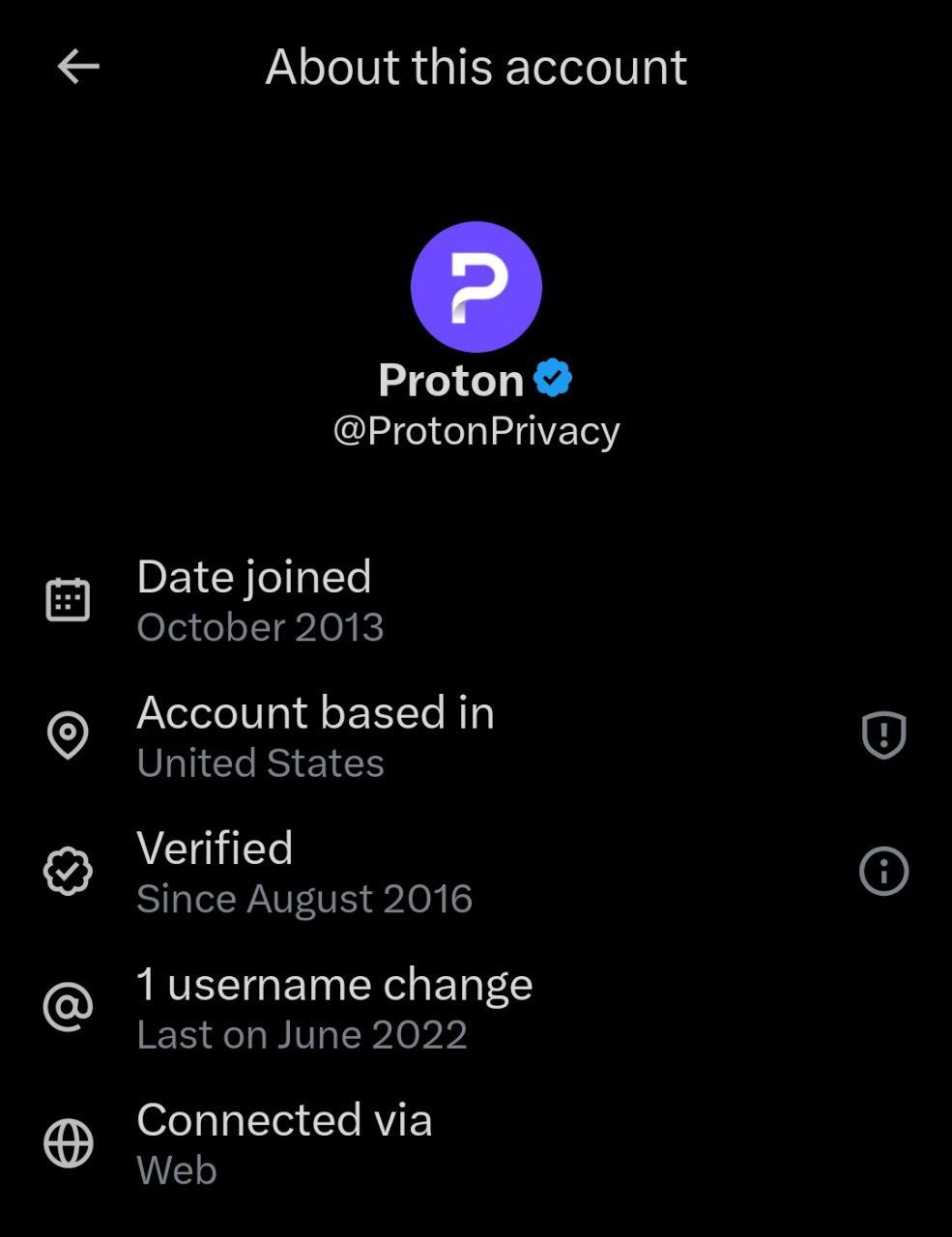
Task: Select the 1 username change label
Action: (x=334, y=985)
